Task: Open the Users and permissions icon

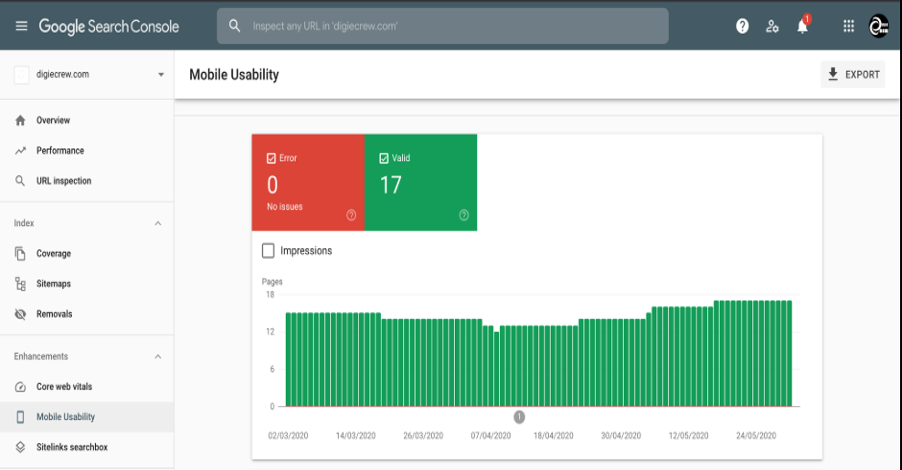Action: click(772, 26)
